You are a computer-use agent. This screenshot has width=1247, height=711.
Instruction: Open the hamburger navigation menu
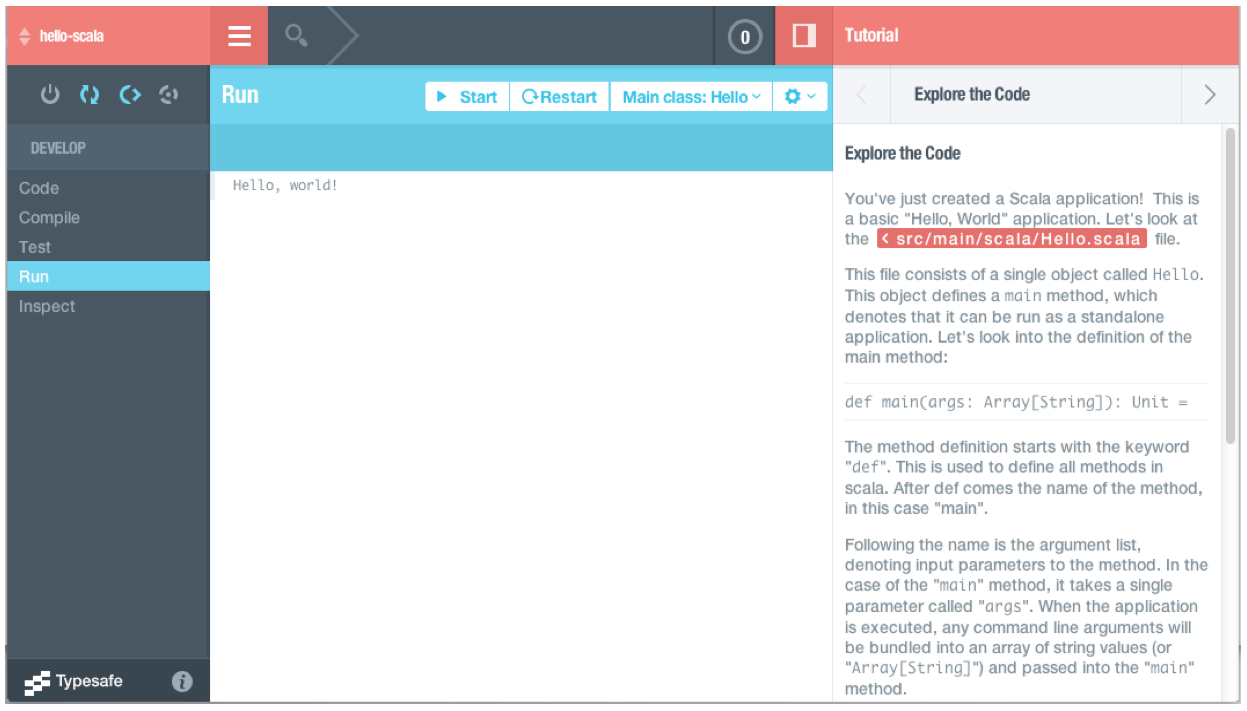pyautogui.click(x=239, y=36)
